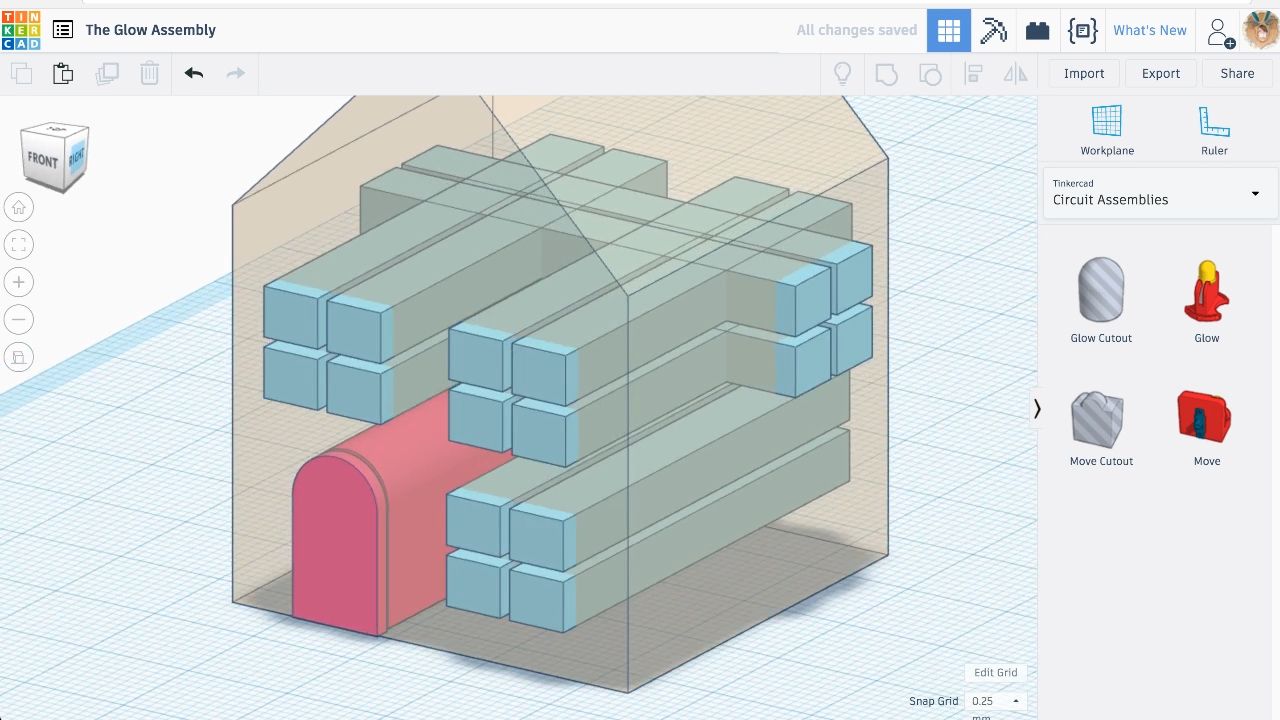Toggle orthographic perspective view

[19, 357]
